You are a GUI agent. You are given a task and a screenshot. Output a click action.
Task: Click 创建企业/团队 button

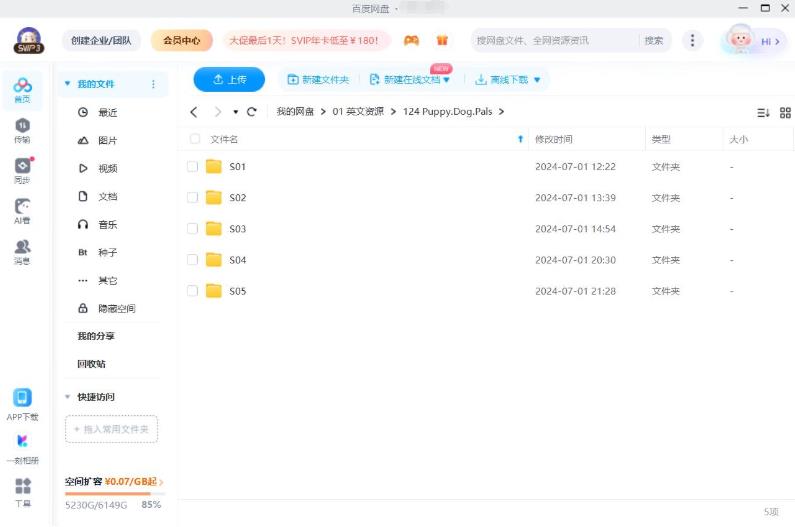101,40
